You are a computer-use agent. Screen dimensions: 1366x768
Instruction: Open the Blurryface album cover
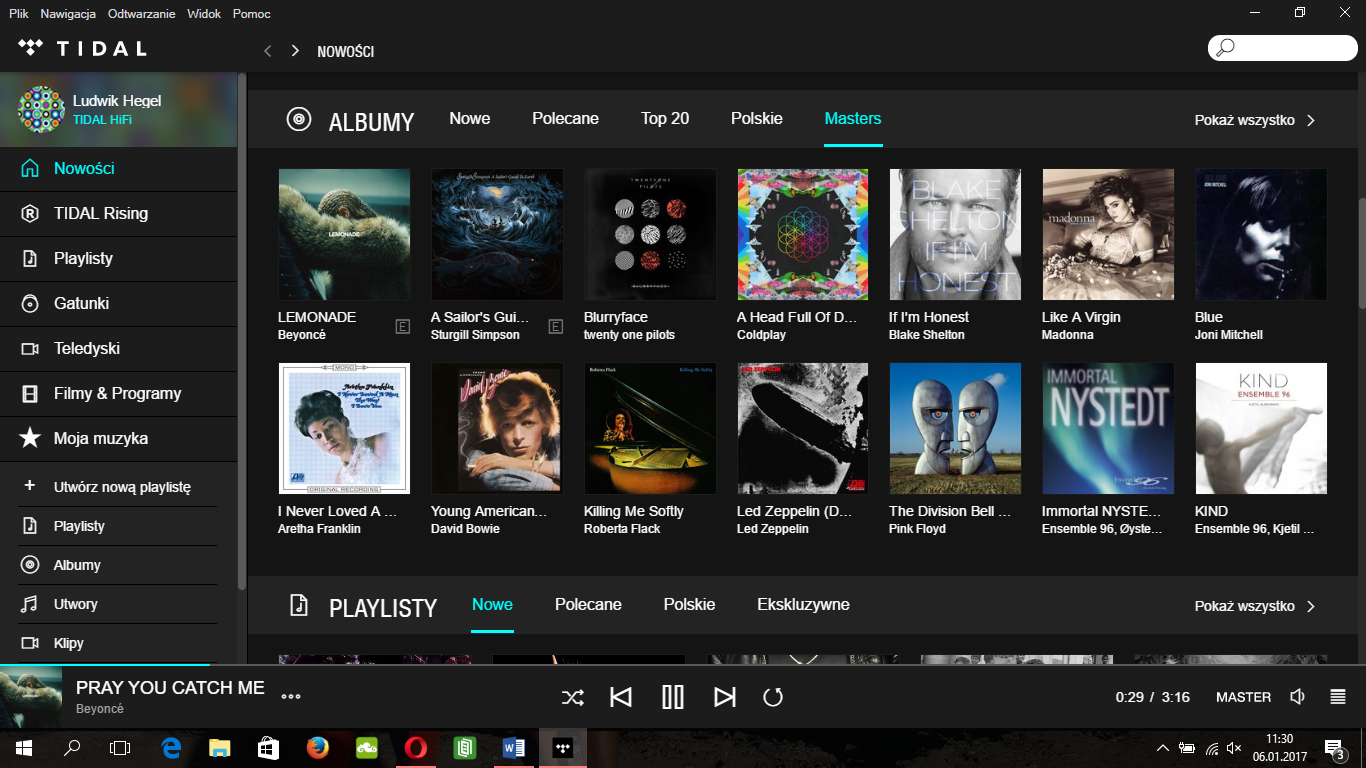[650, 234]
